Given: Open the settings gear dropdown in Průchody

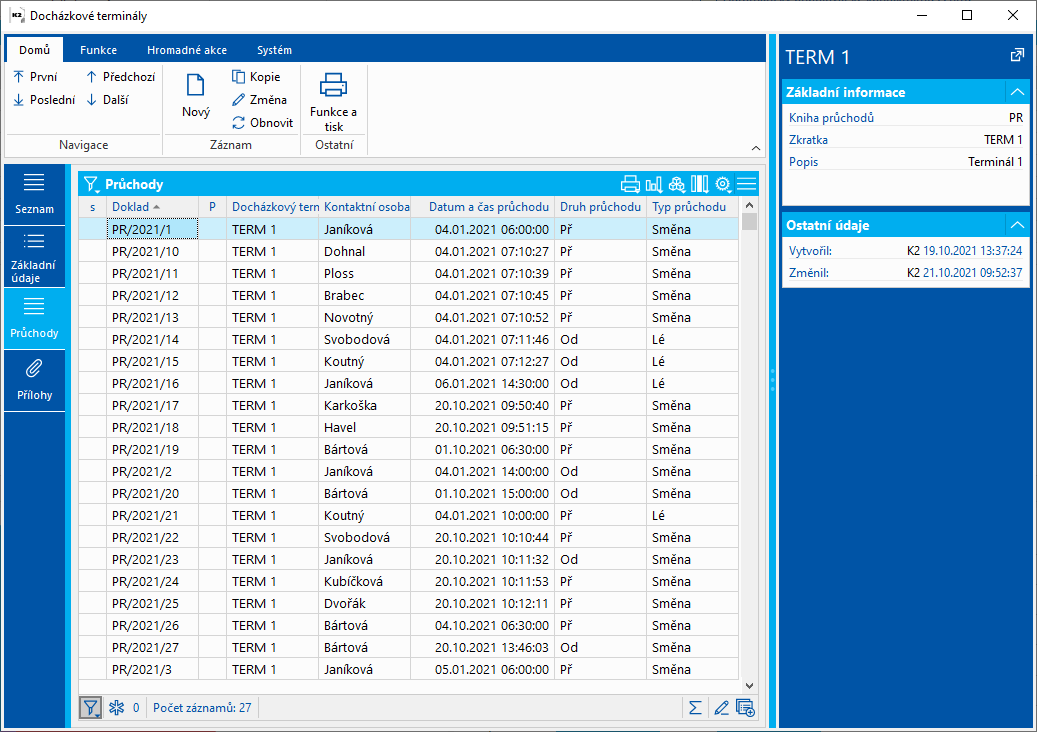Looking at the screenshot, I should 723,184.
